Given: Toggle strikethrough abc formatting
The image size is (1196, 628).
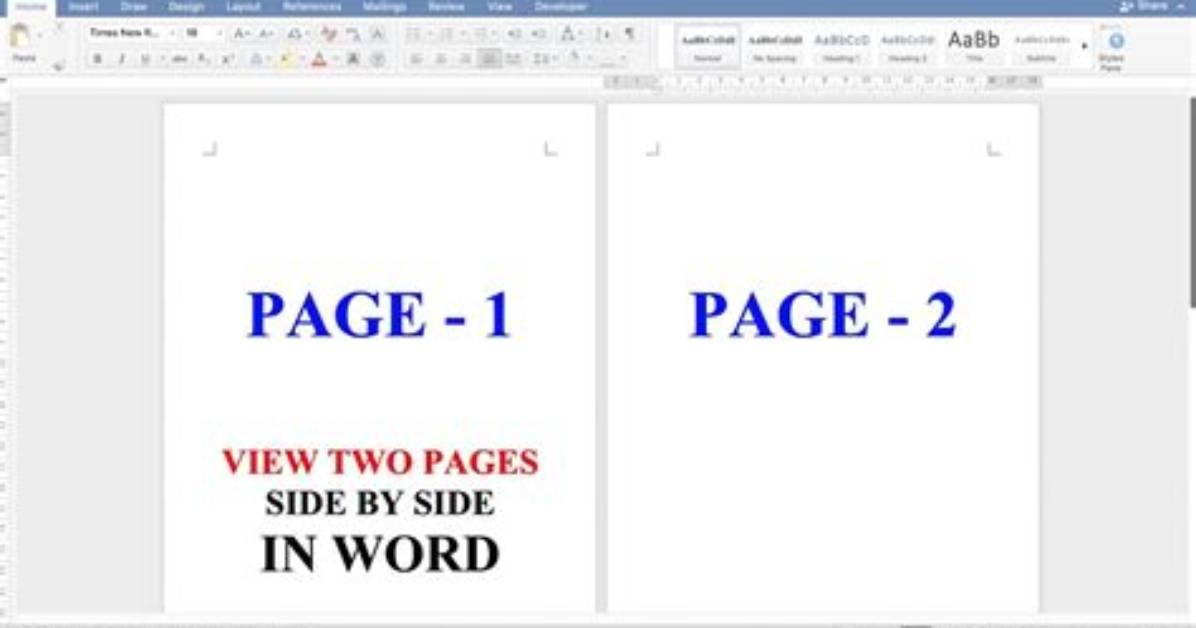Looking at the screenshot, I should (179, 59).
